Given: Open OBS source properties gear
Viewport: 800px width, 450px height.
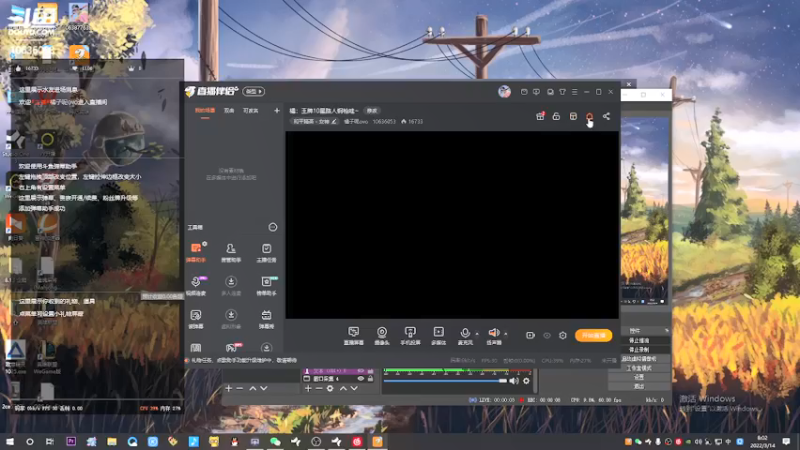Looking at the screenshot, I should click(330, 389).
